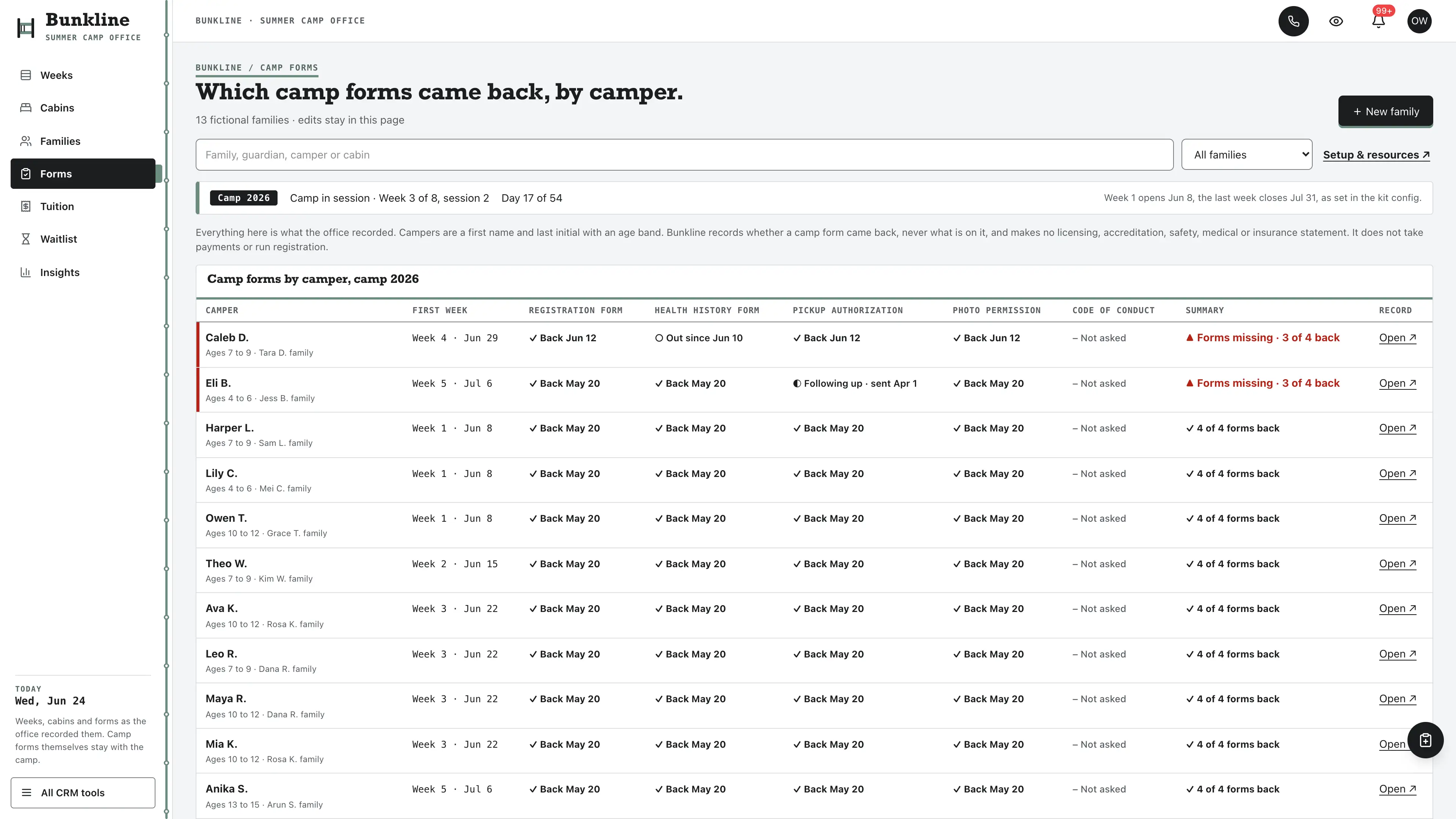Open Caleb D.'s record
This screenshot has width=1456, height=819.
[x=1397, y=337]
